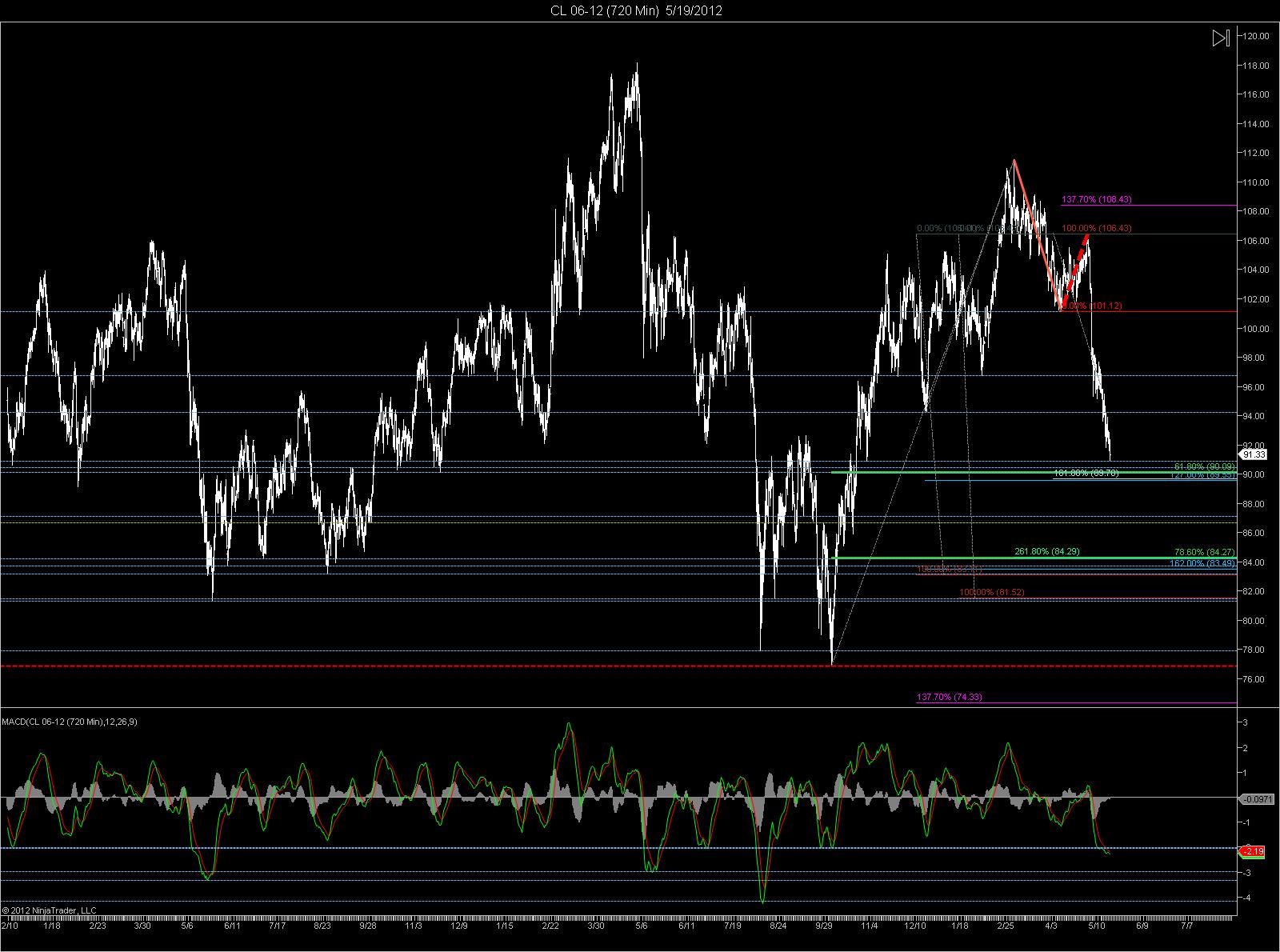Click the 2012 NinjaTrader, LLC copyright text

[50, 910]
